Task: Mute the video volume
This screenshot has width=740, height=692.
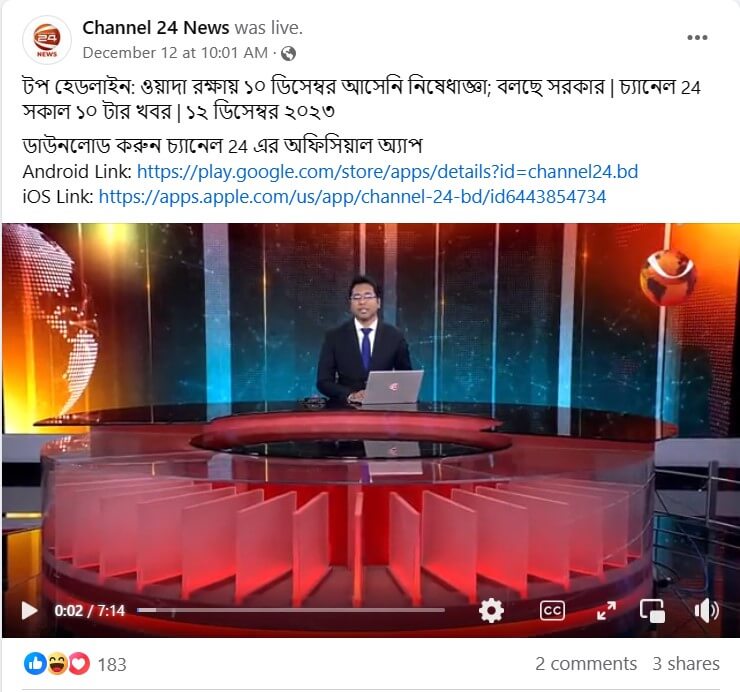Action: click(x=706, y=610)
